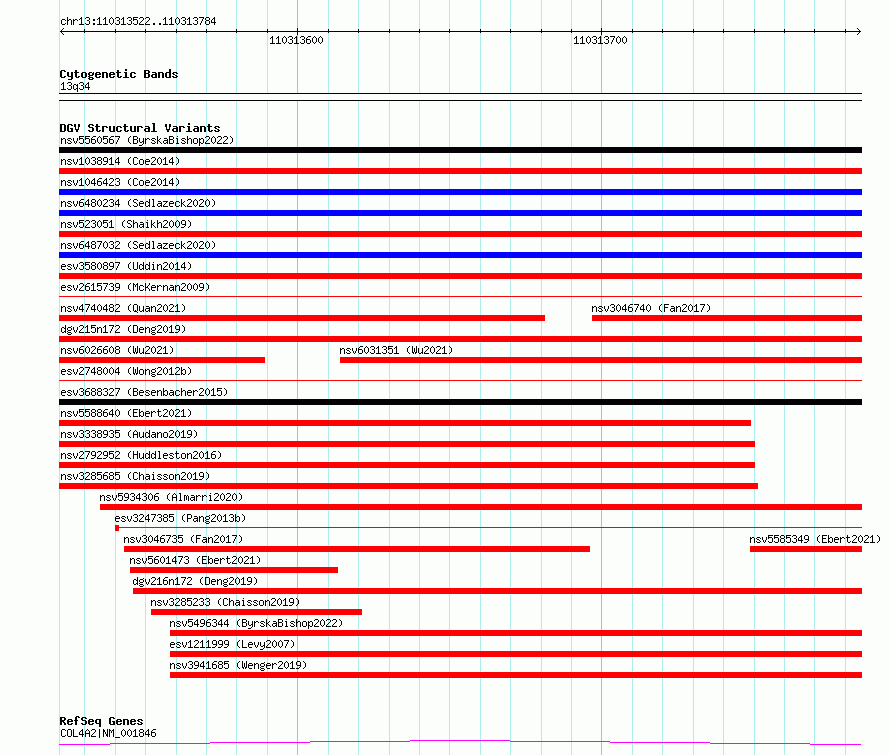Select the nsv1038914 (Coe2014) variant label
Viewport: 890px width, 755px height.
(x=120, y=161)
